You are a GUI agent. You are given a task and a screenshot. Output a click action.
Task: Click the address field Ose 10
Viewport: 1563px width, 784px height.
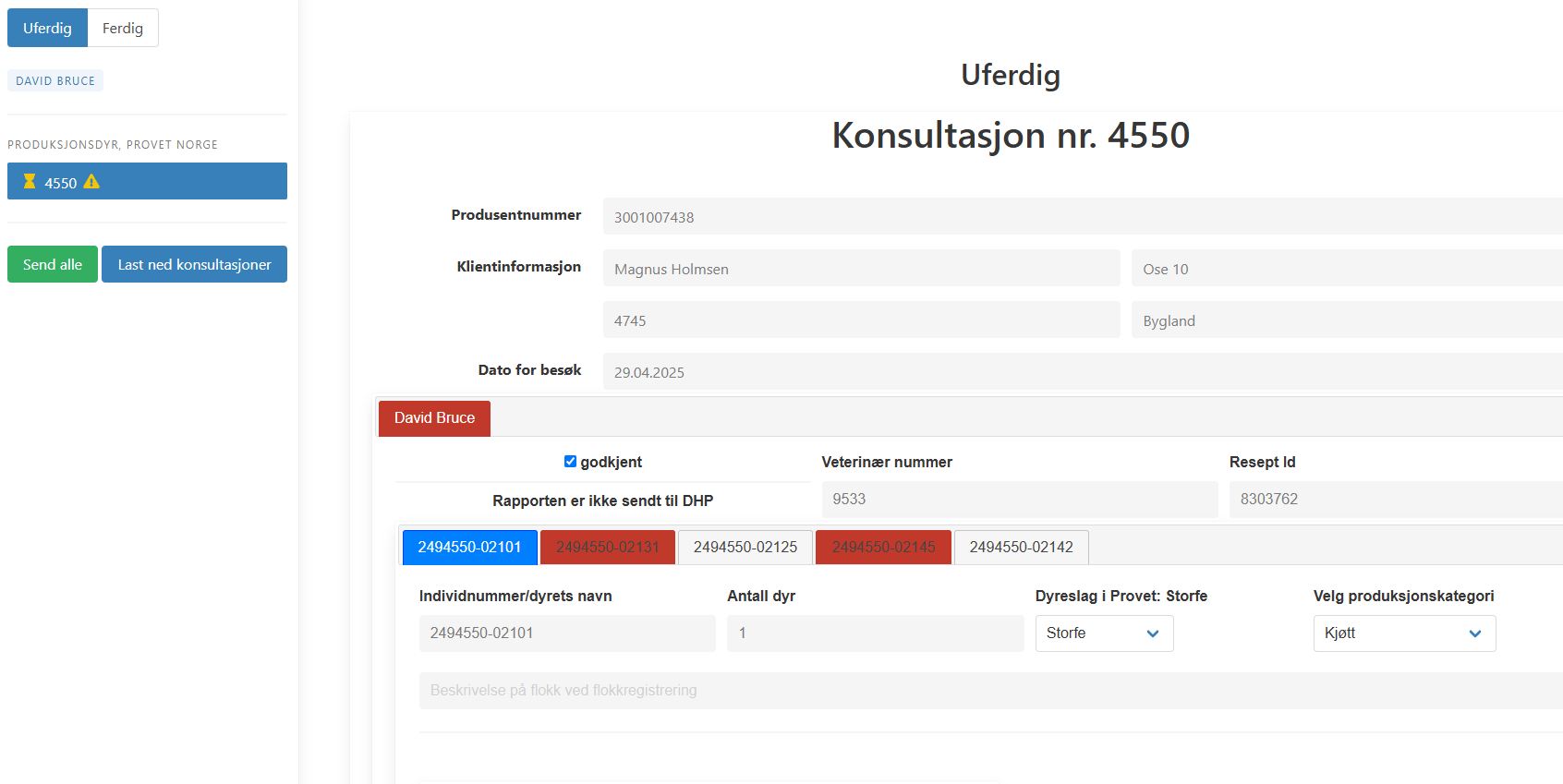coord(1347,268)
